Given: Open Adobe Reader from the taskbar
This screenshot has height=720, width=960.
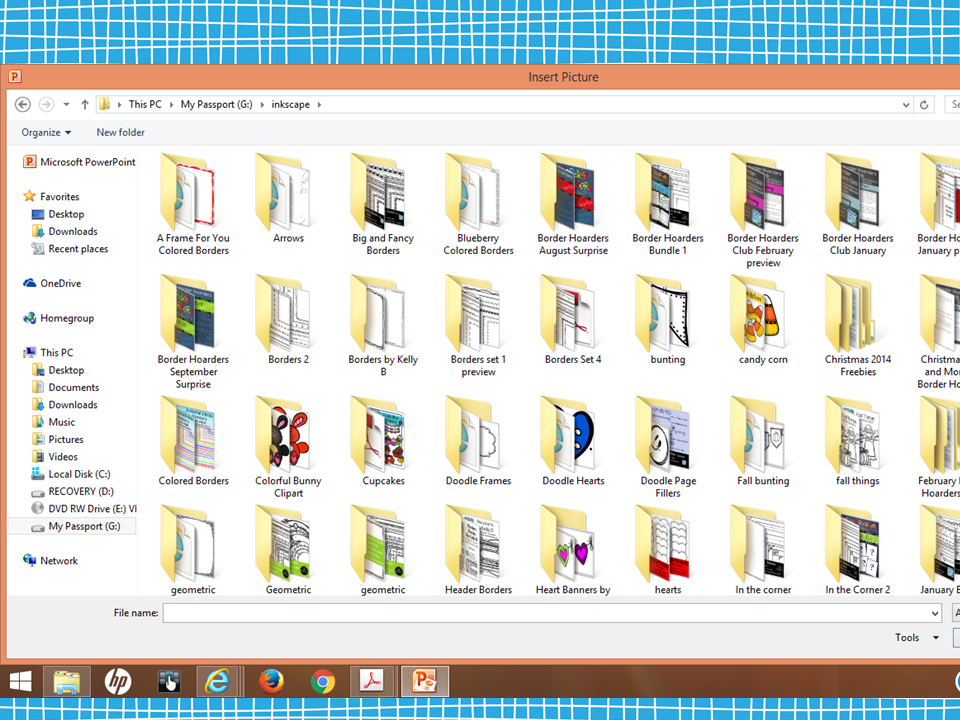Looking at the screenshot, I should click(x=373, y=681).
